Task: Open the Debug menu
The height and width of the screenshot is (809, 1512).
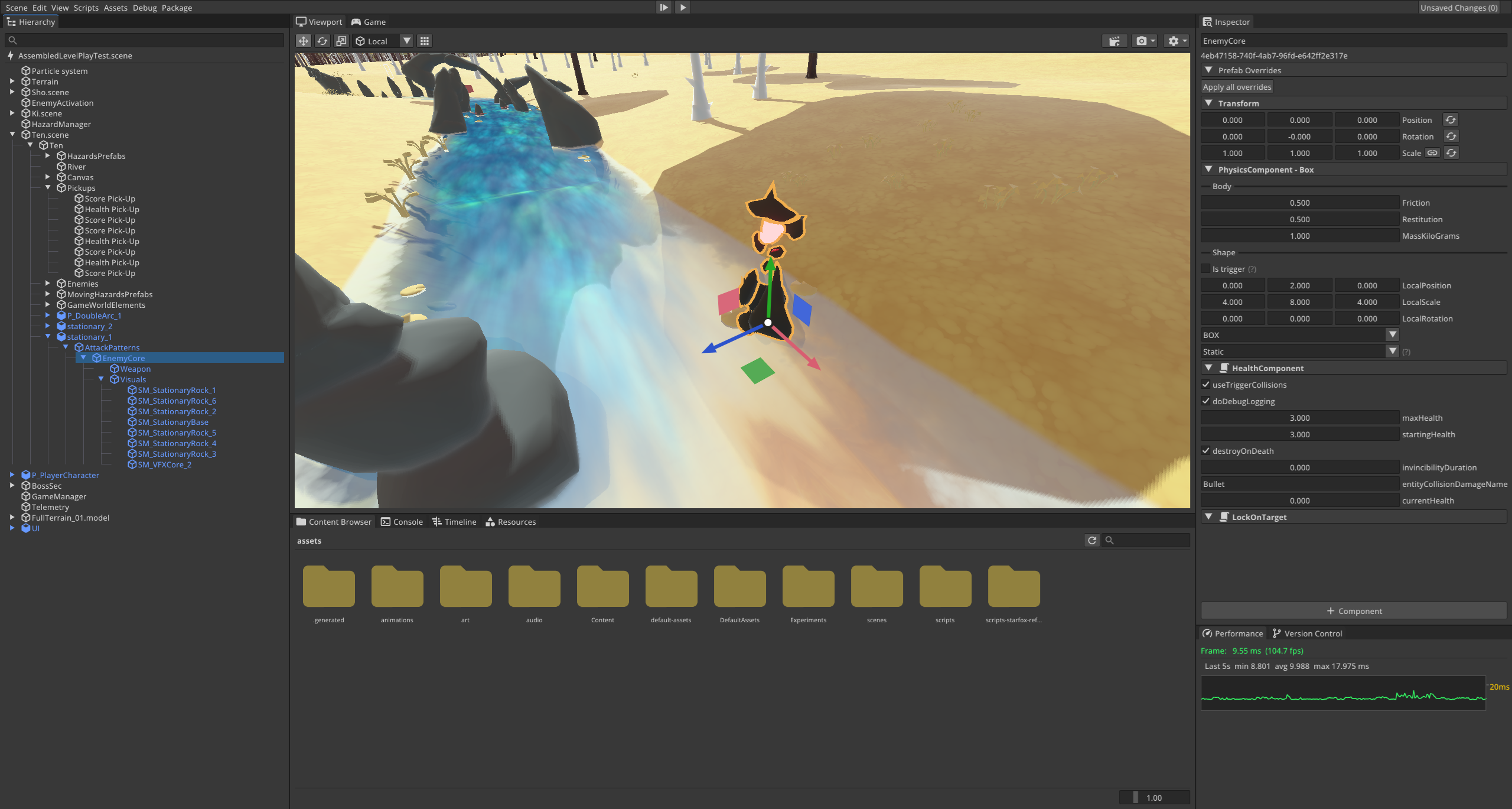Action: click(x=145, y=8)
